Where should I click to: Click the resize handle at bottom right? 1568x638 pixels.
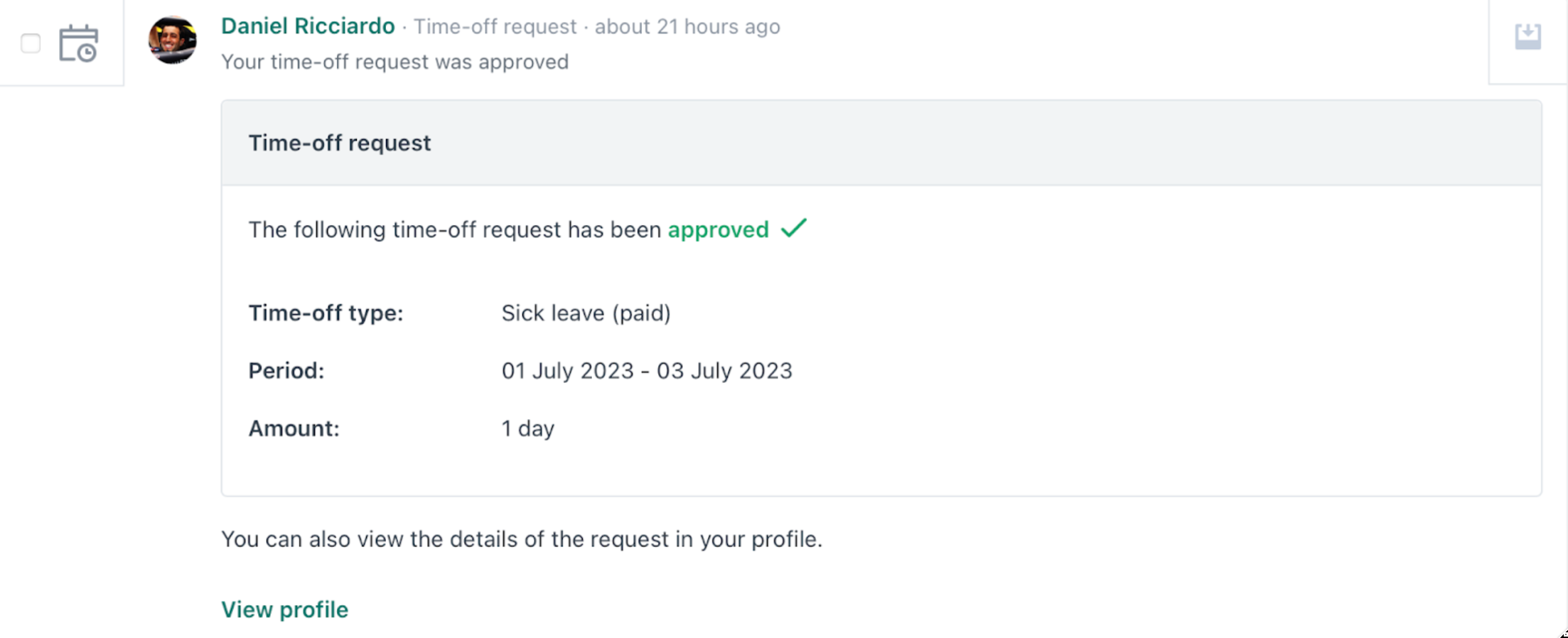pos(1561,632)
